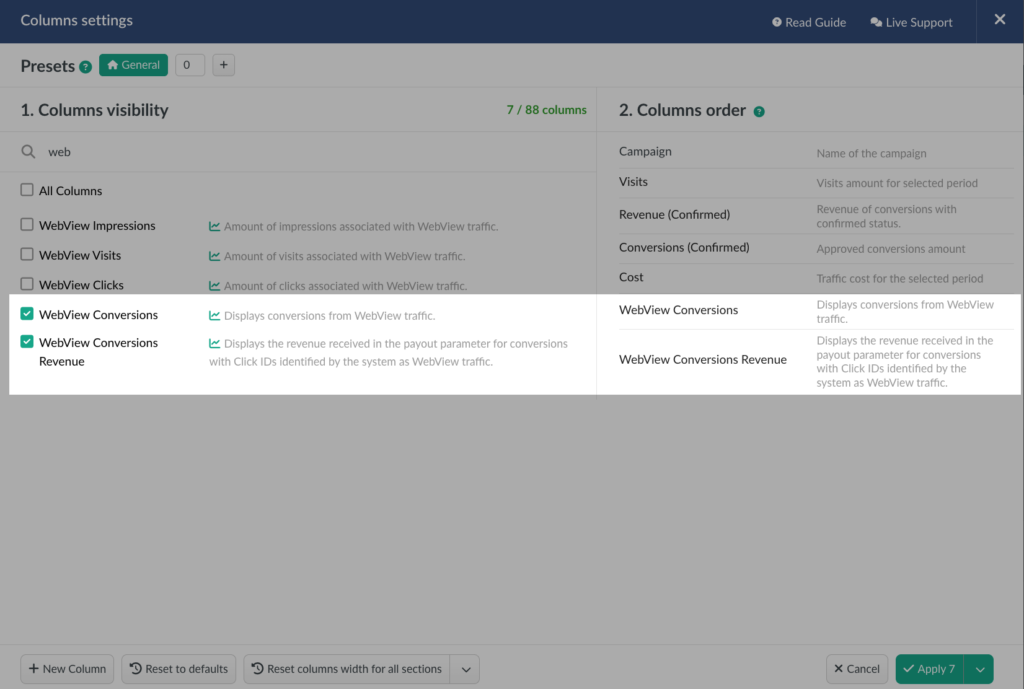This screenshot has height=689, width=1024.
Task: Select WebView Conversions Revenue in Columns order list
Action: coord(816,361)
